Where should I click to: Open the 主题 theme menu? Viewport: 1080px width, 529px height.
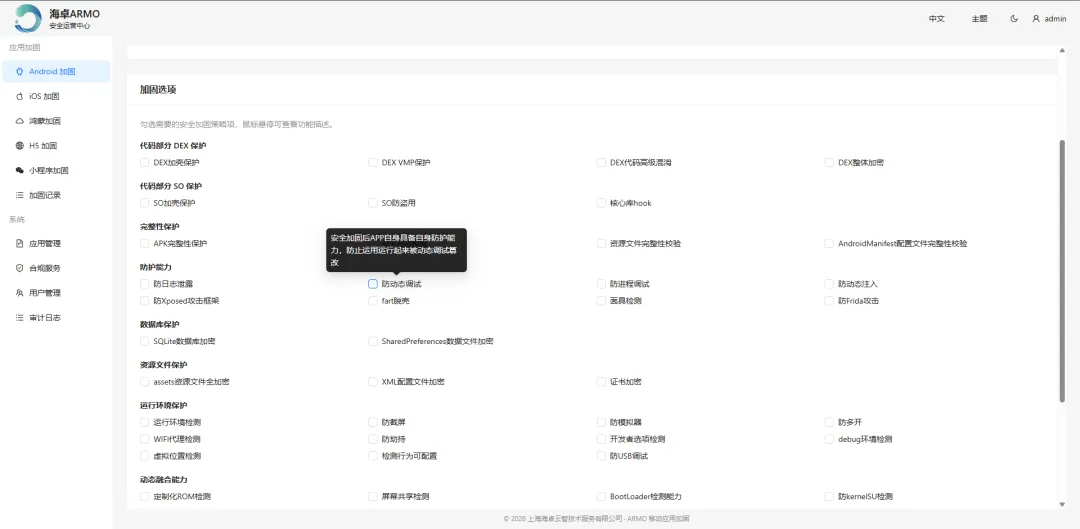click(x=979, y=19)
